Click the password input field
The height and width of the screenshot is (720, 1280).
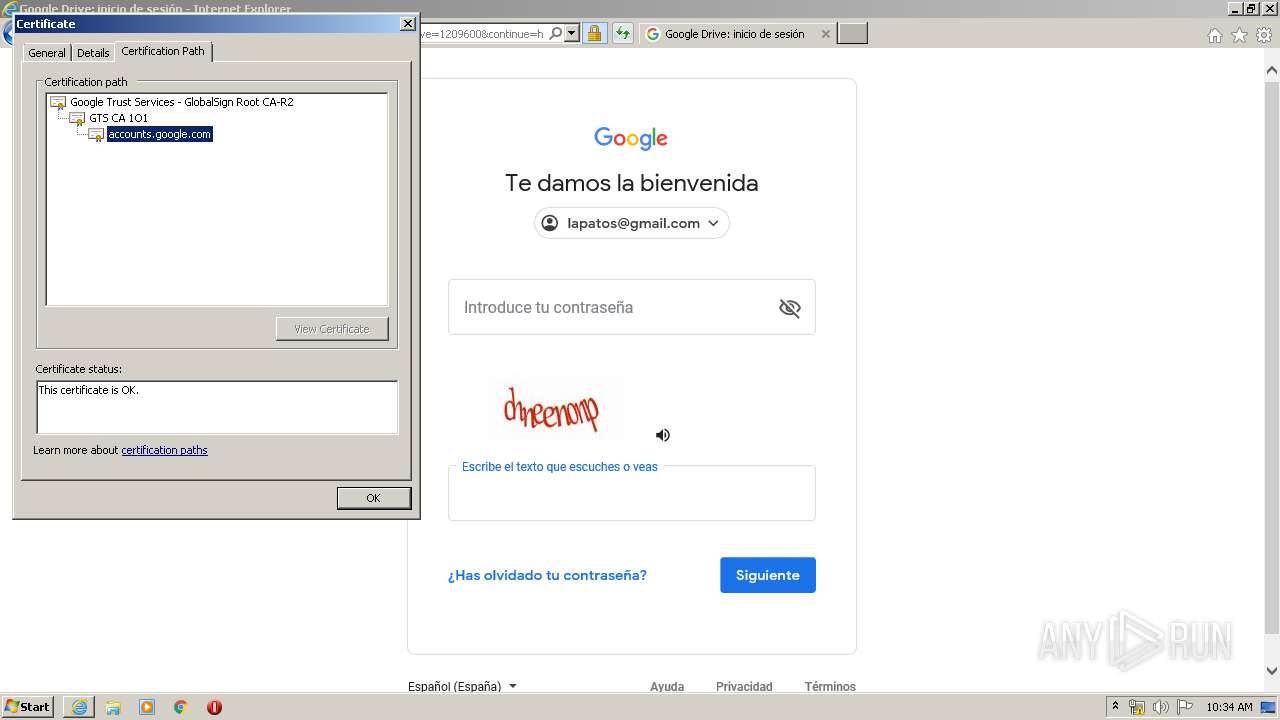pos(632,307)
